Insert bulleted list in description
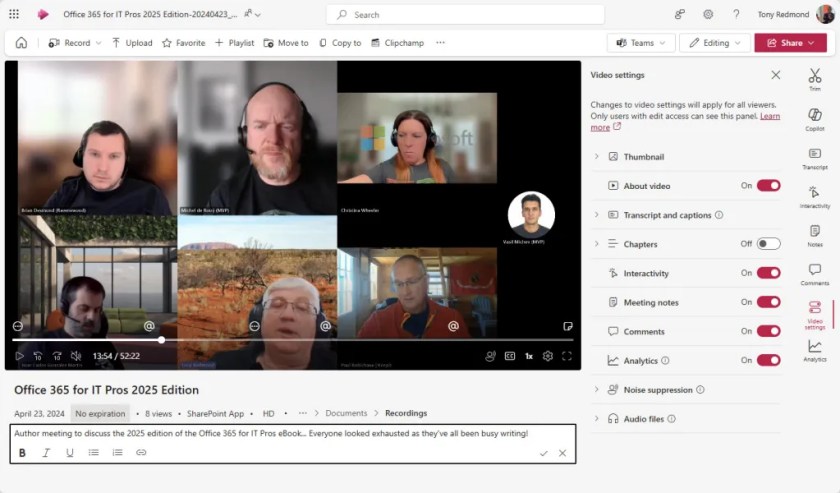 click(94, 453)
